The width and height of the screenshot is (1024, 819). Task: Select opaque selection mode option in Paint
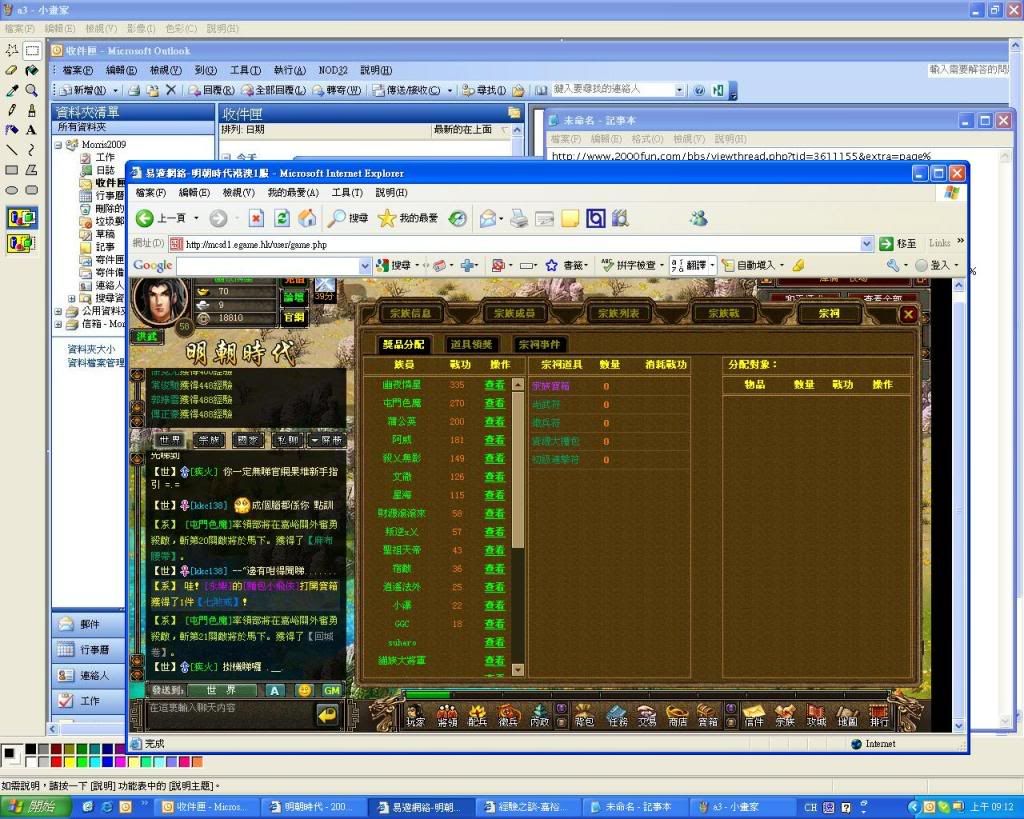point(22,217)
